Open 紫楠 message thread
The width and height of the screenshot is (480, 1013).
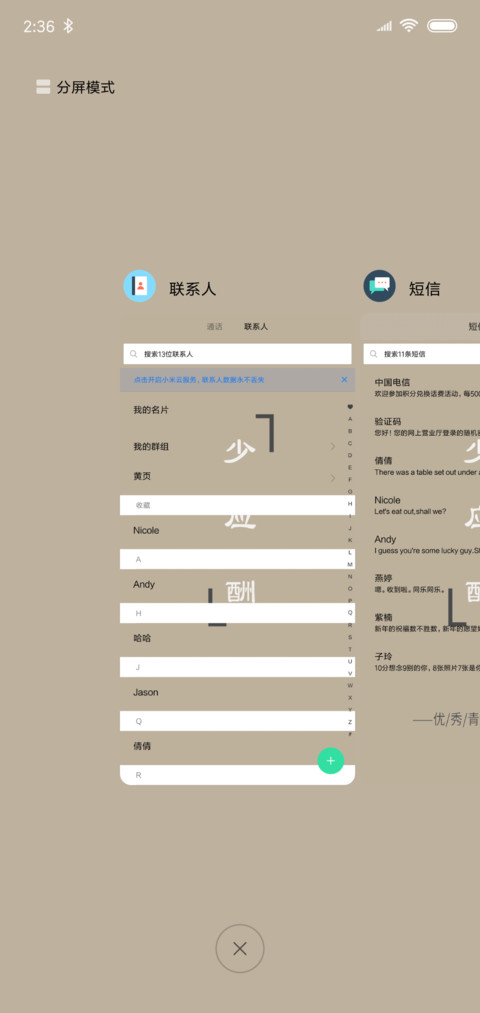421,623
